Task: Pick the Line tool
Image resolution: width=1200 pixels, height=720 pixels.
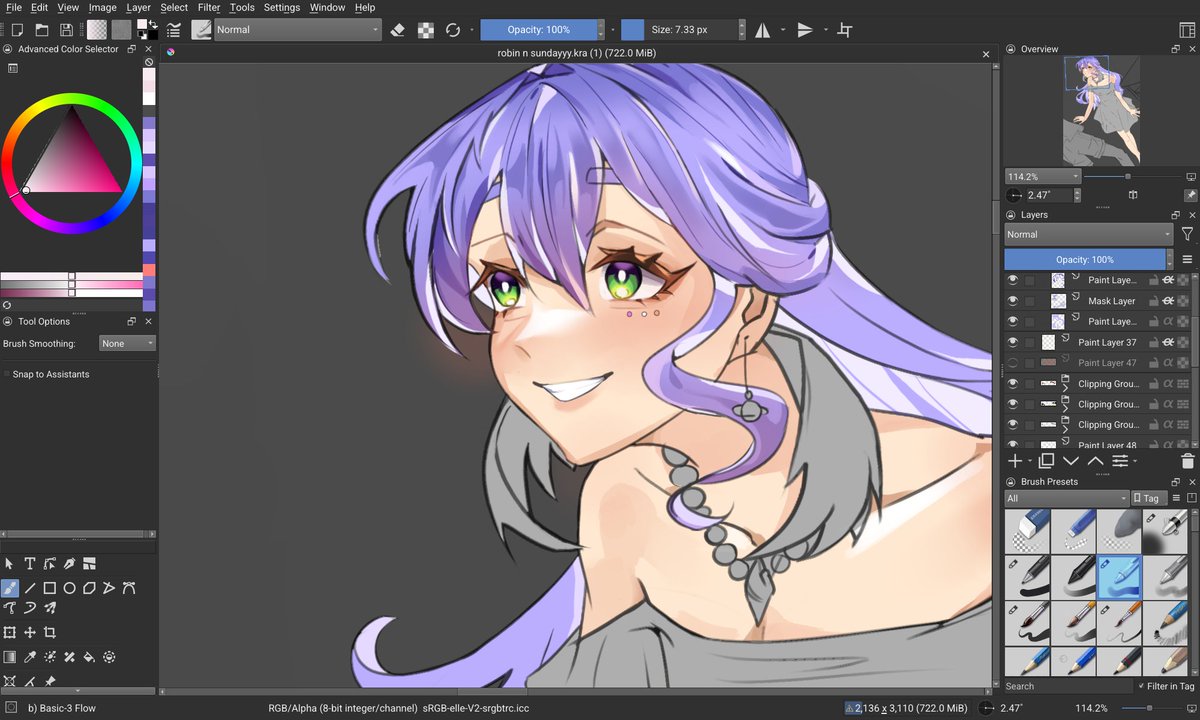Action: click(x=29, y=588)
